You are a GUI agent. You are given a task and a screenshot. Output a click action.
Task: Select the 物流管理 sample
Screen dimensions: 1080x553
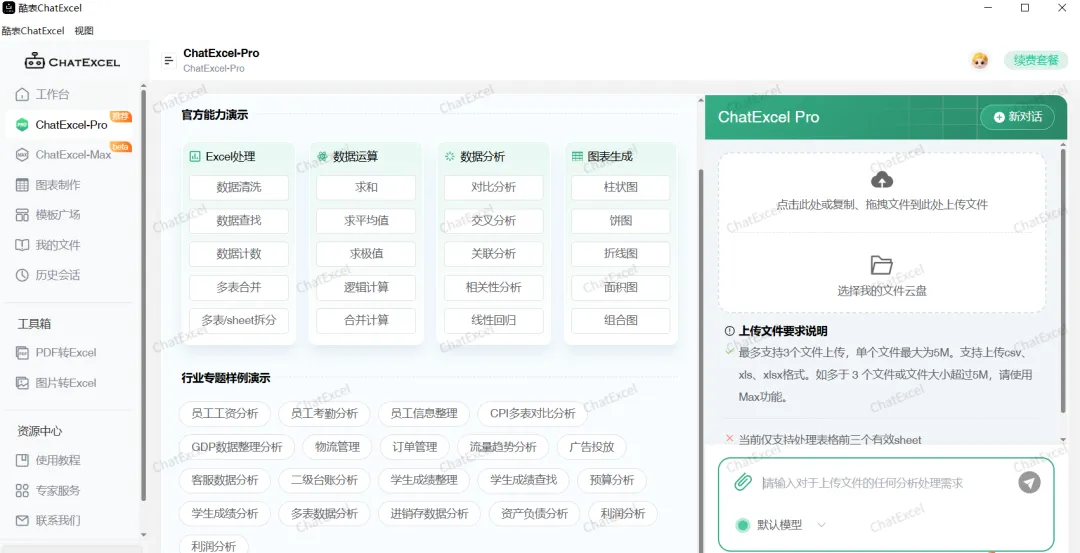[x=338, y=447]
